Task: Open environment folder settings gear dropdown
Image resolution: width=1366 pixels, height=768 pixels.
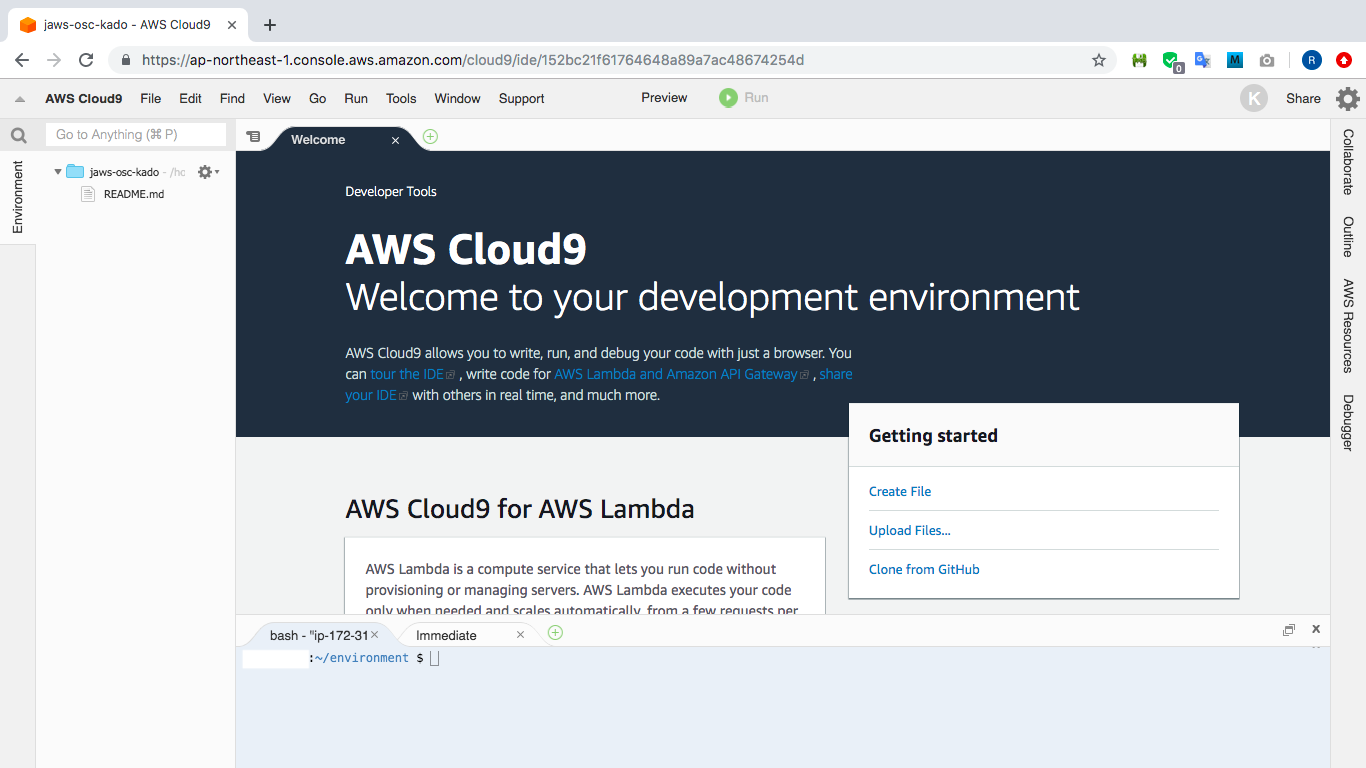Action: coord(208,172)
